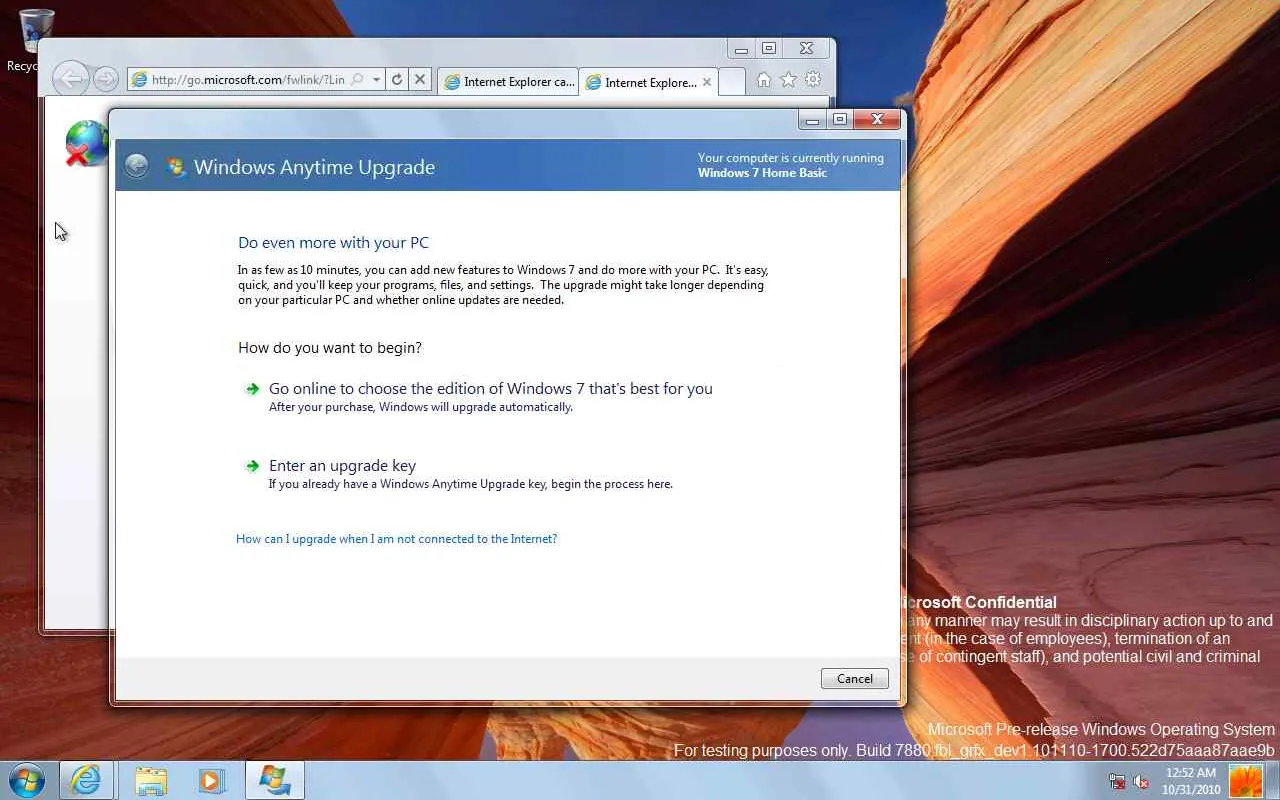Viewport: 1280px width, 800px height.
Task: Choose 'Go online to choose the edition' option
Action: click(x=490, y=396)
